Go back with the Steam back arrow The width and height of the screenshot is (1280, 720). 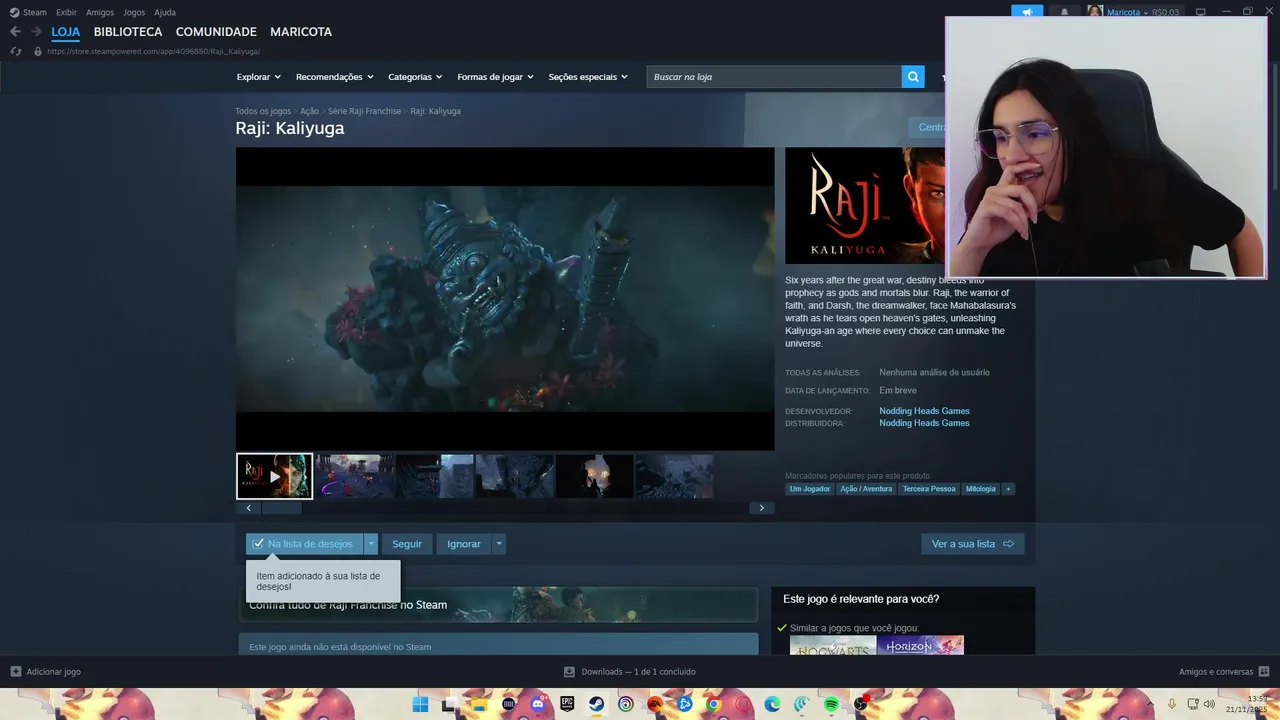tap(15, 32)
